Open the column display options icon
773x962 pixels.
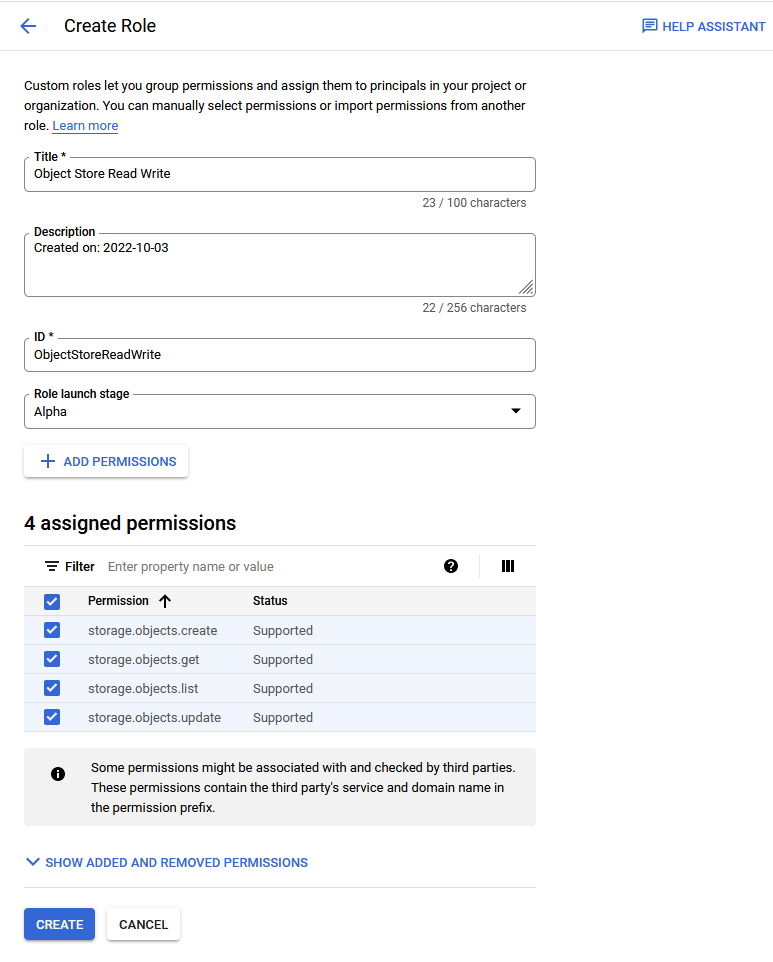coord(508,566)
